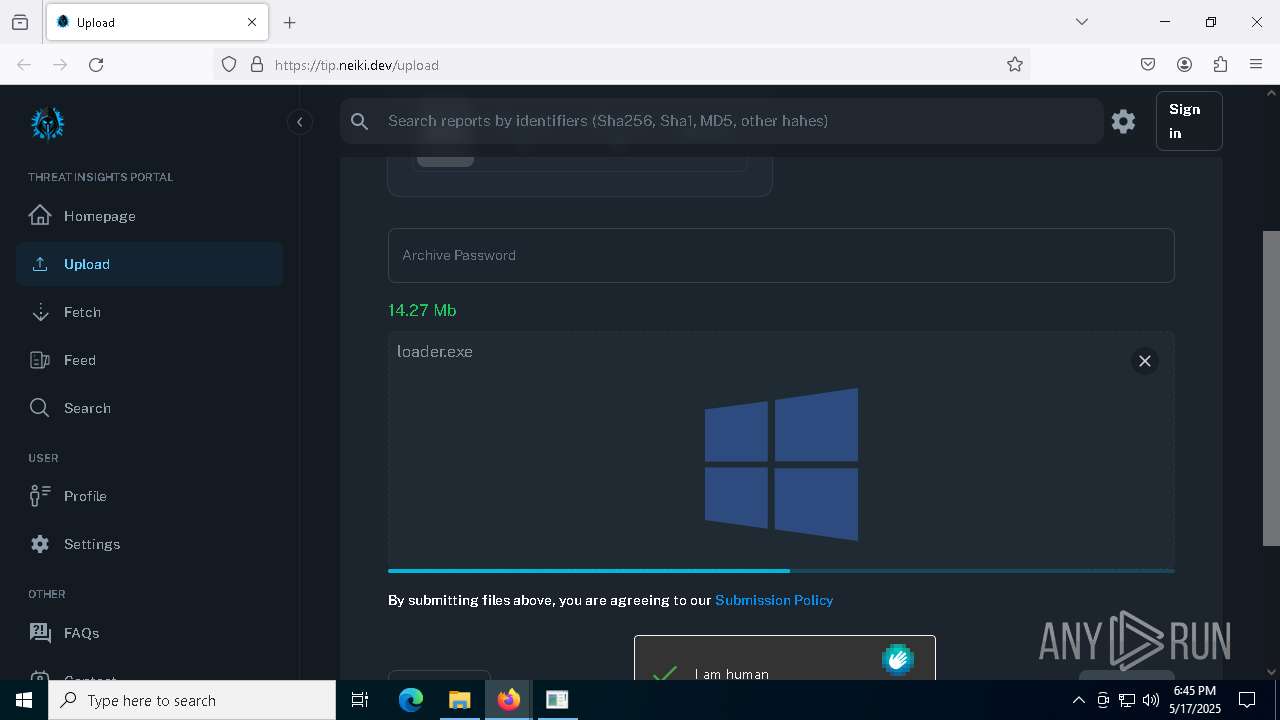Click the hCaptcha hand logo
This screenshot has height=720, width=1280.
tap(898, 660)
